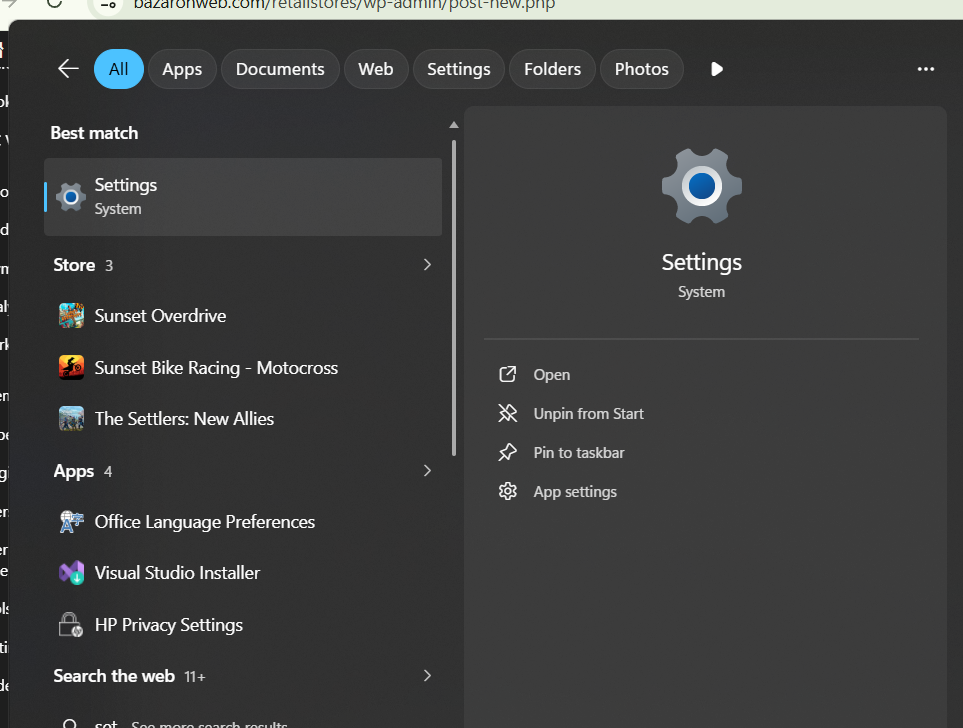Select the All filter tab
Image resolution: width=963 pixels, height=728 pixels.
119,69
